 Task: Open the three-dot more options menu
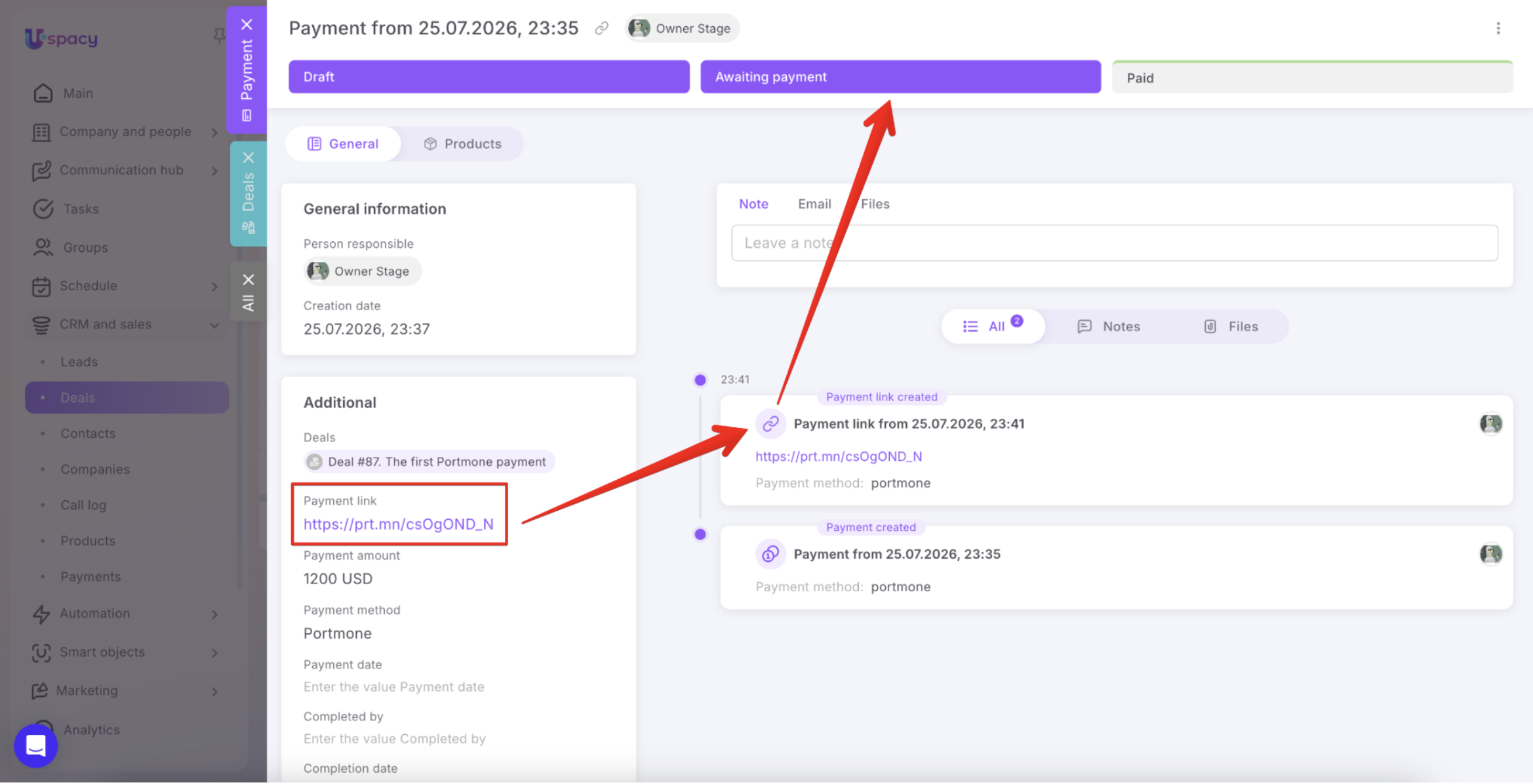1498,28
